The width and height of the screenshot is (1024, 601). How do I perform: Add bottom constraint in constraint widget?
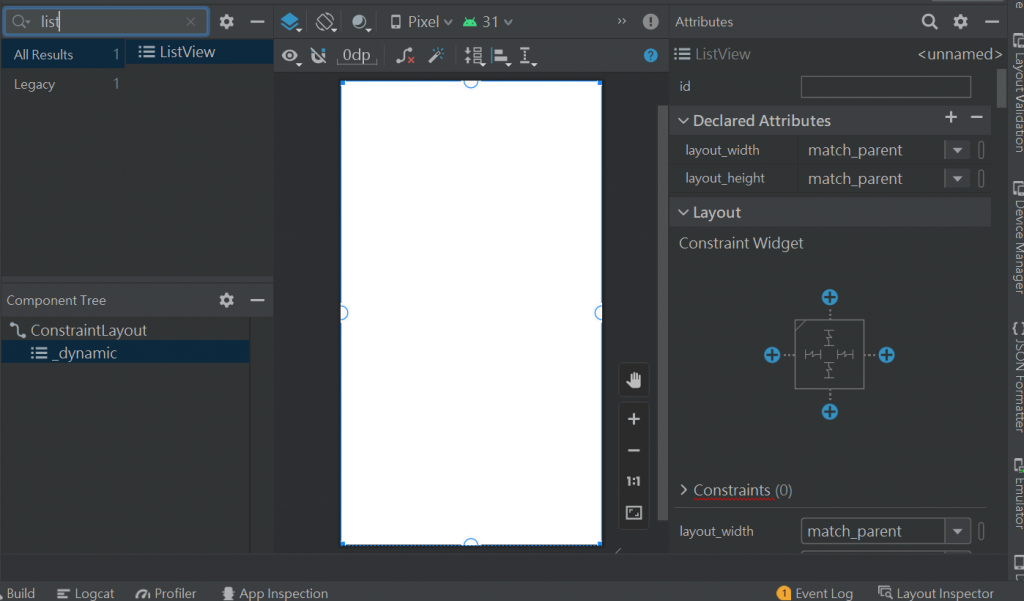pos(829,412)
